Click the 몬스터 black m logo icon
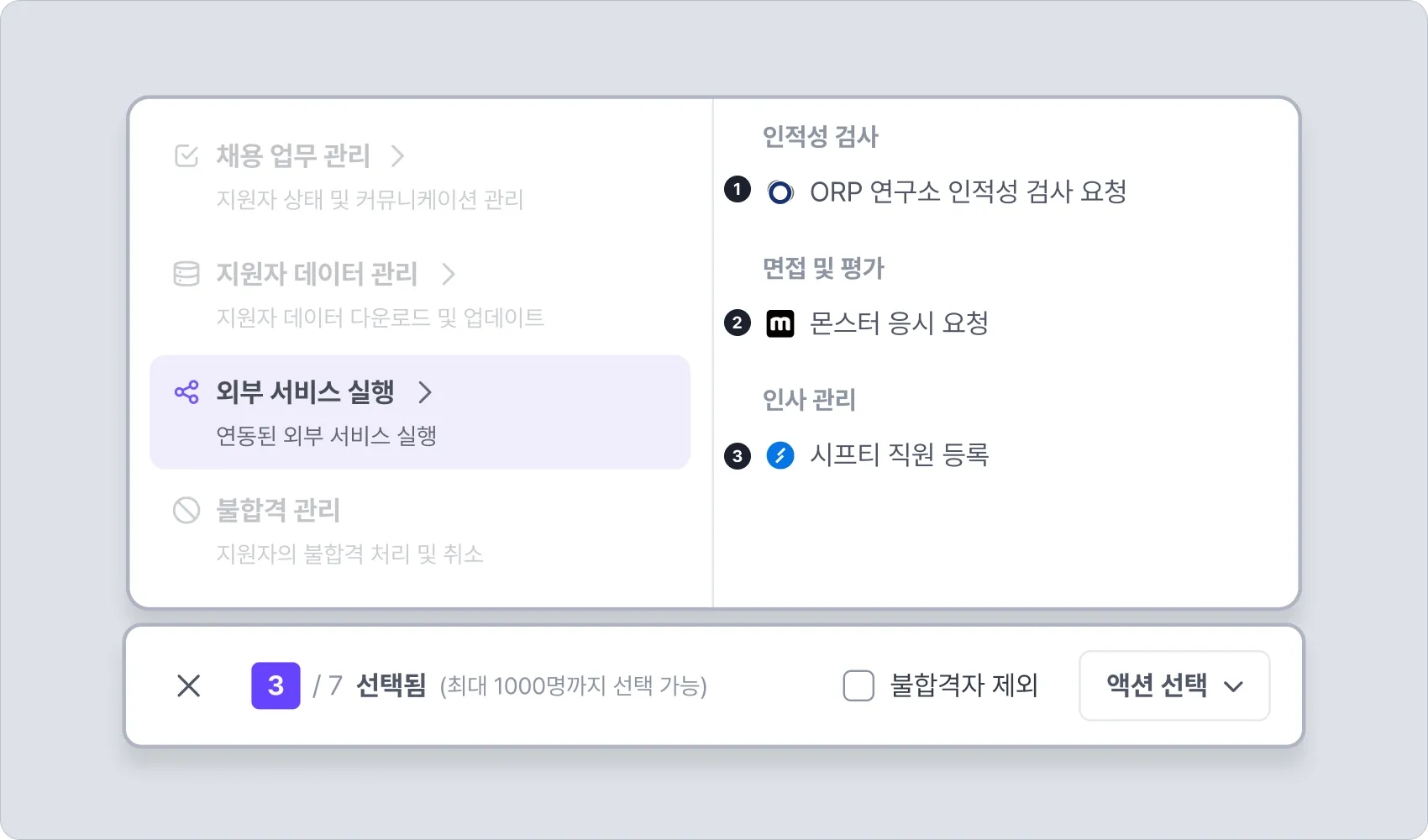1428x840 pixels. pyautogui.click(x=780, y=323)
